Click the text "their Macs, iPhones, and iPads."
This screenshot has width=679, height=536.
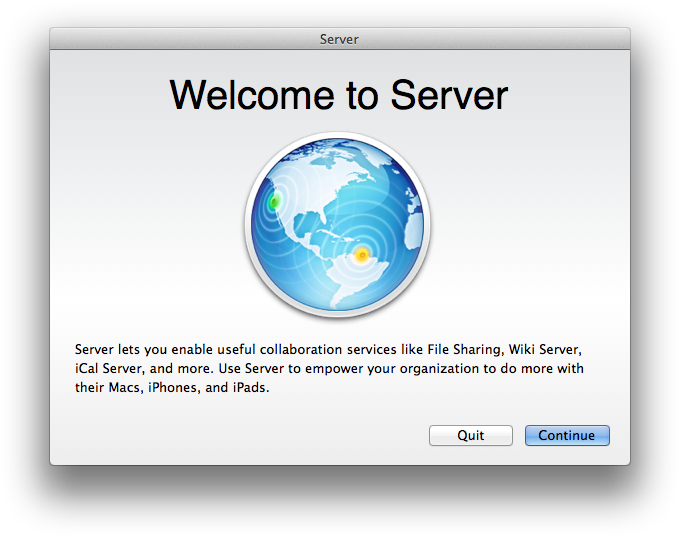(x=172, y=387)
